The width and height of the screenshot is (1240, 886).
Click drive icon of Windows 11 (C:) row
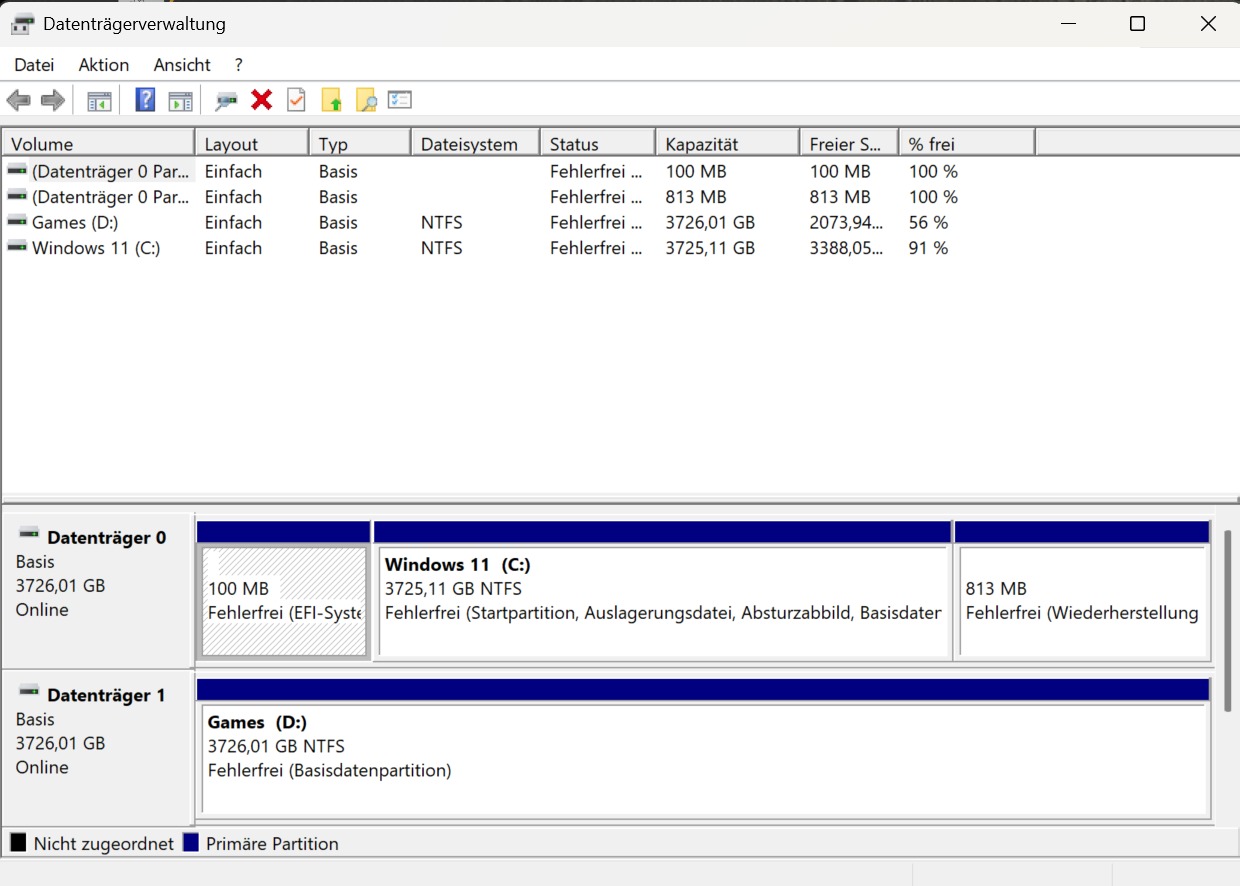(x=17, y=247)
